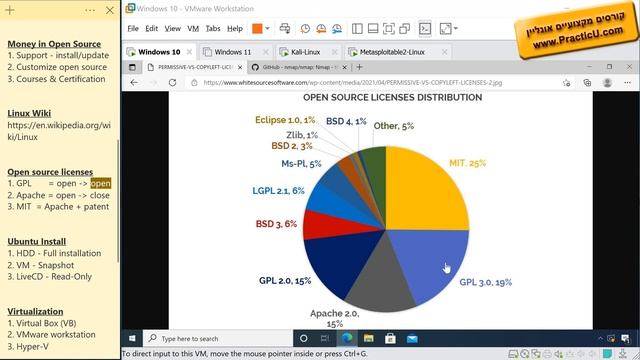This screenshot has width=640, height=360.
Task: Revert the VM to its snapshot
Action: click(321, 29)
